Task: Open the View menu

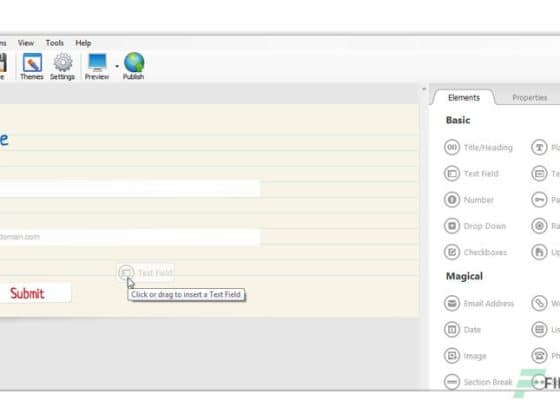Action: click(x=26, y=43)
